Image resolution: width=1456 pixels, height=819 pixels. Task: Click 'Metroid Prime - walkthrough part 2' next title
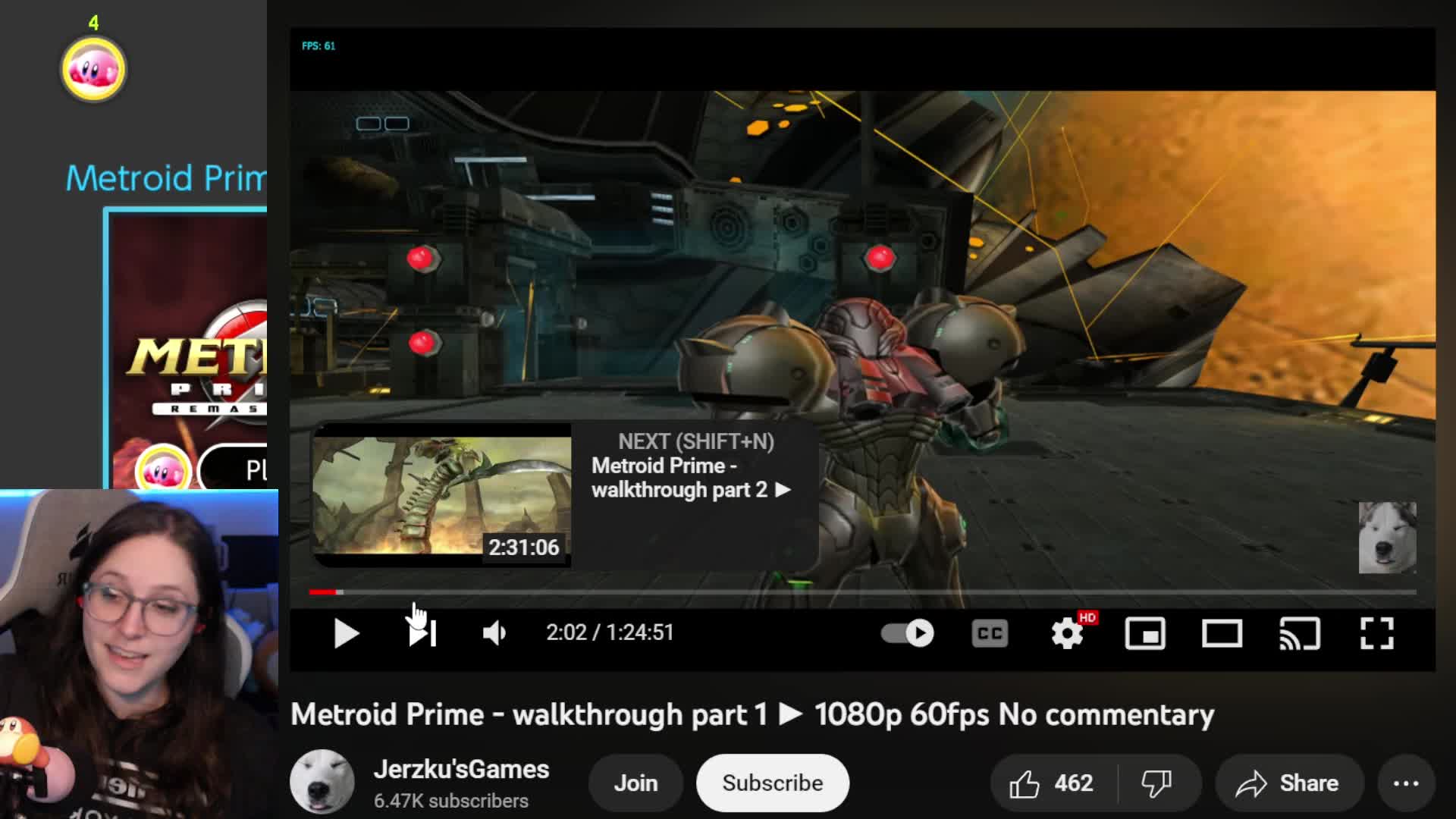coord(691,478)
